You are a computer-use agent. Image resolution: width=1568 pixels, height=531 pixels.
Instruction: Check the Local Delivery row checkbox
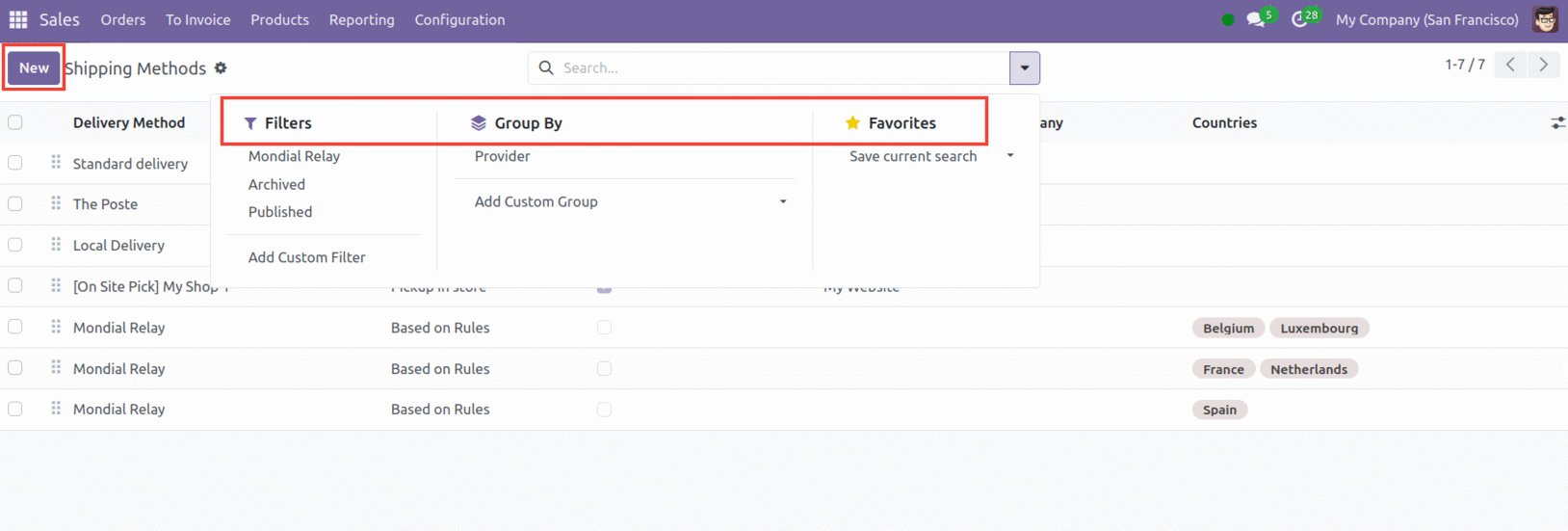tap(15, 245)
